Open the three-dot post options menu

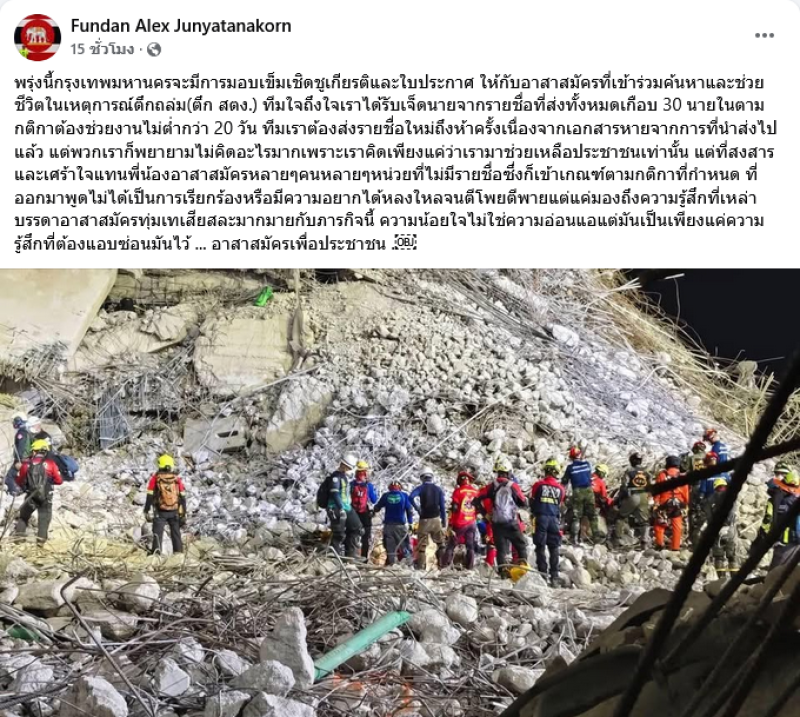pos(764,35)
